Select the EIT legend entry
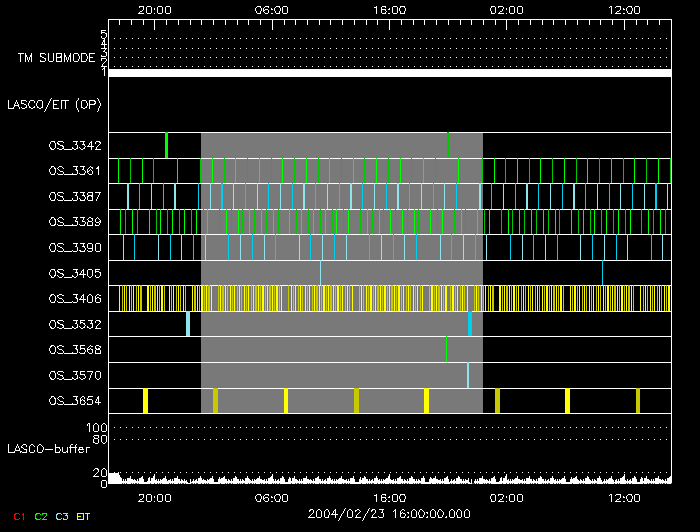Viewport: 700px width, 532px height. (84, 516)
